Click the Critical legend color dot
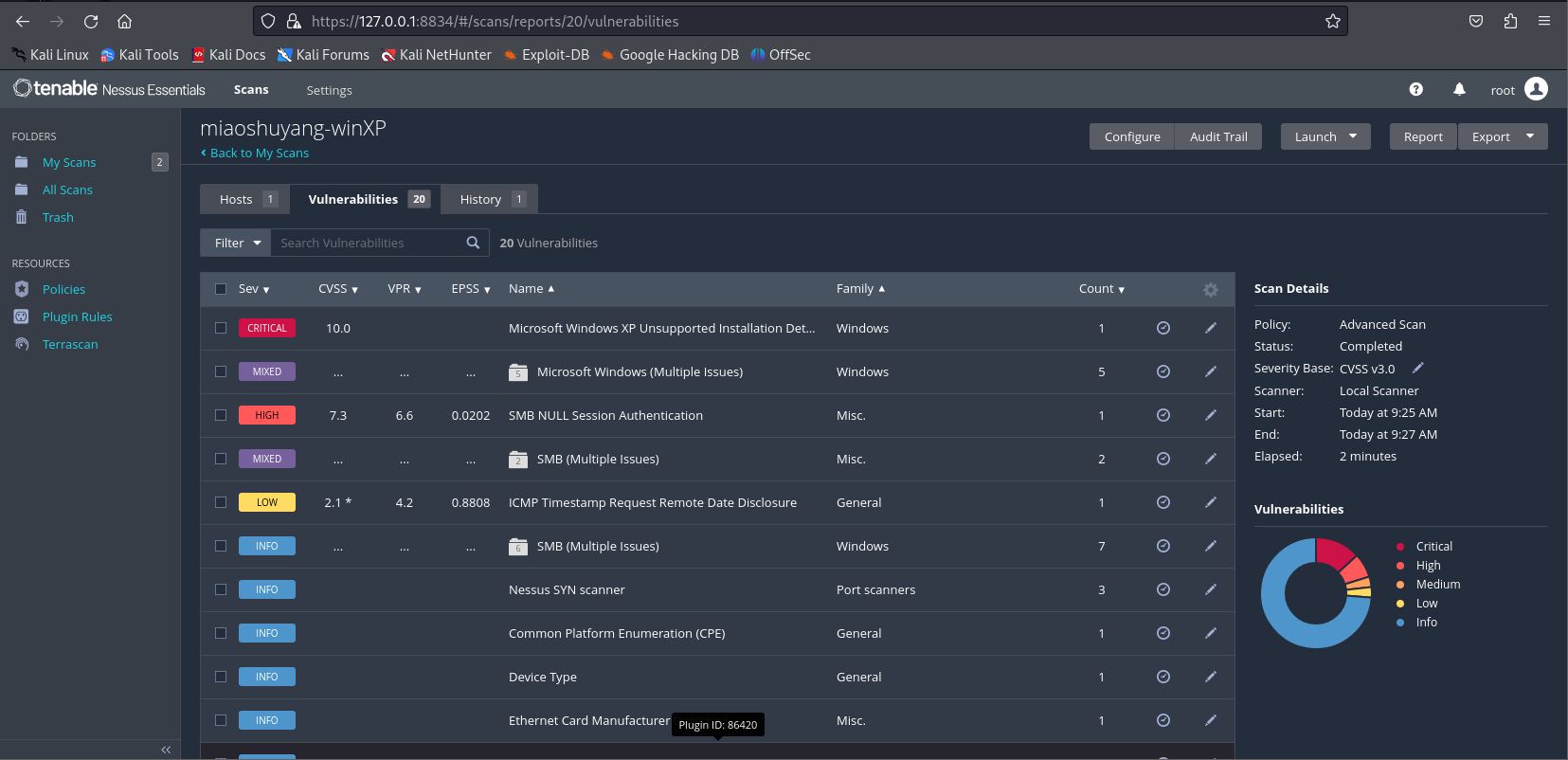1568x760 pixels. click(1400, 546)
